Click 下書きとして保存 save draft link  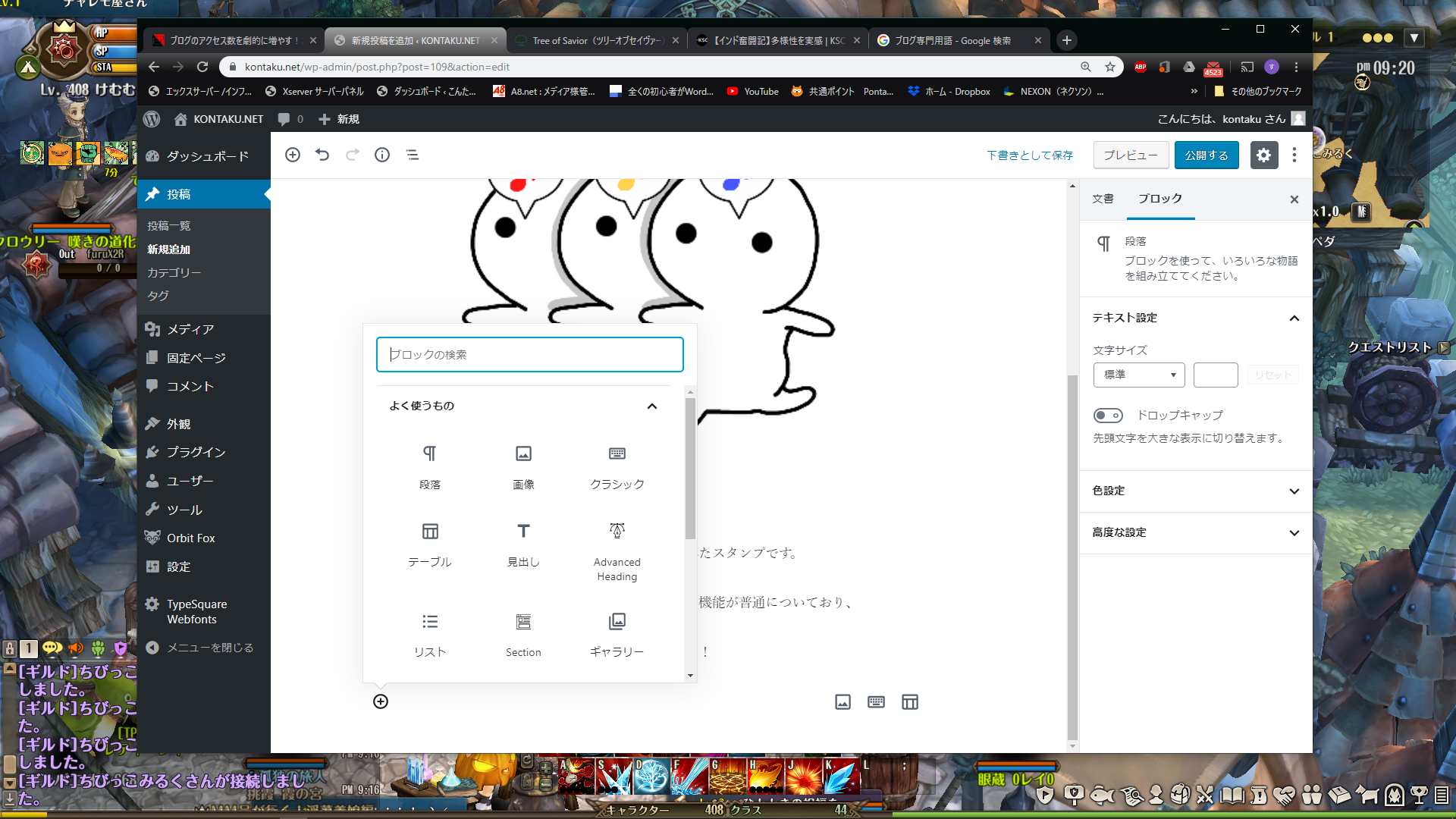point(1030,155)
